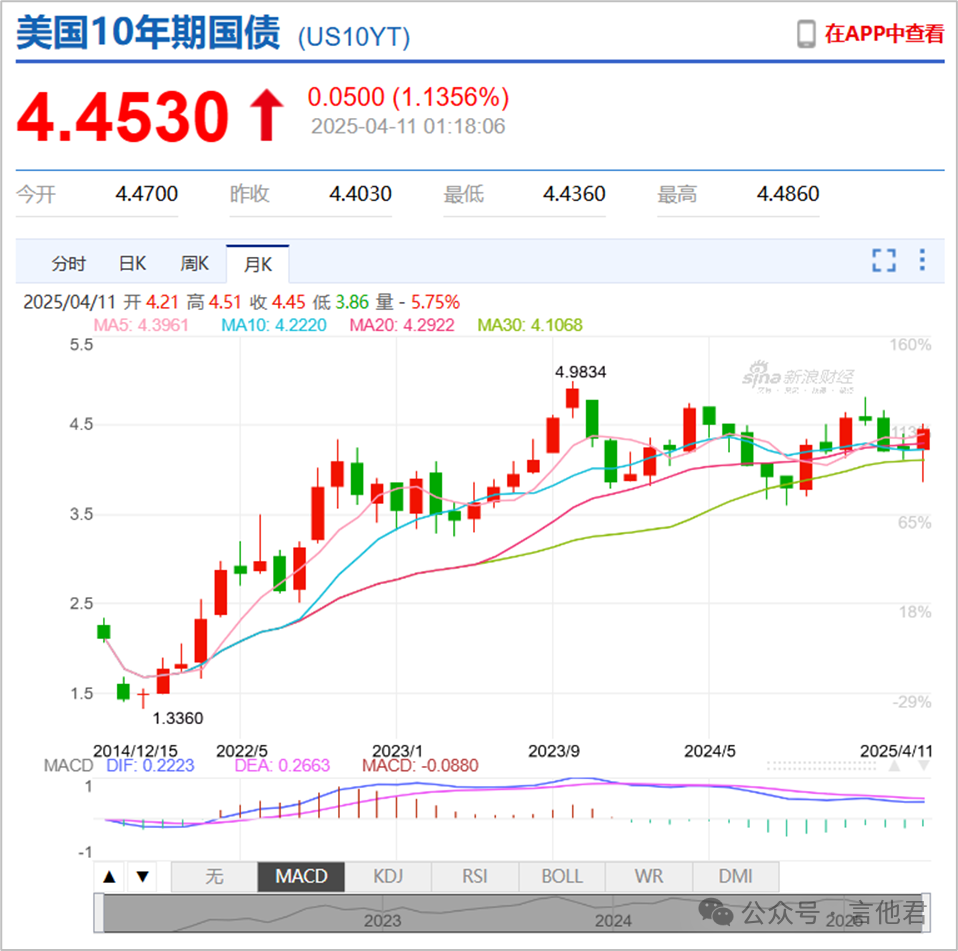Switch to the 分时 intraday tab
This screenshot has height=951, width=958.
tap(69, 264)
